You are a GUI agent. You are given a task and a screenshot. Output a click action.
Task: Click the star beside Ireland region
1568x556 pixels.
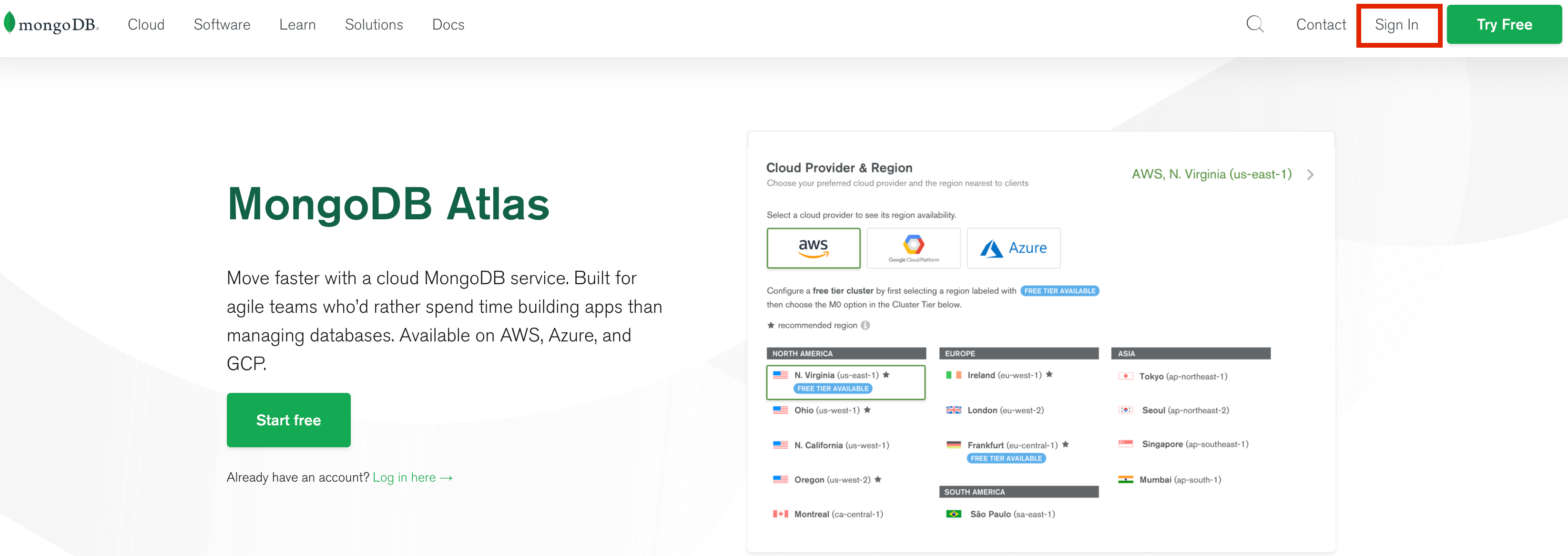pyautogui.click(x=1049, y=375)
